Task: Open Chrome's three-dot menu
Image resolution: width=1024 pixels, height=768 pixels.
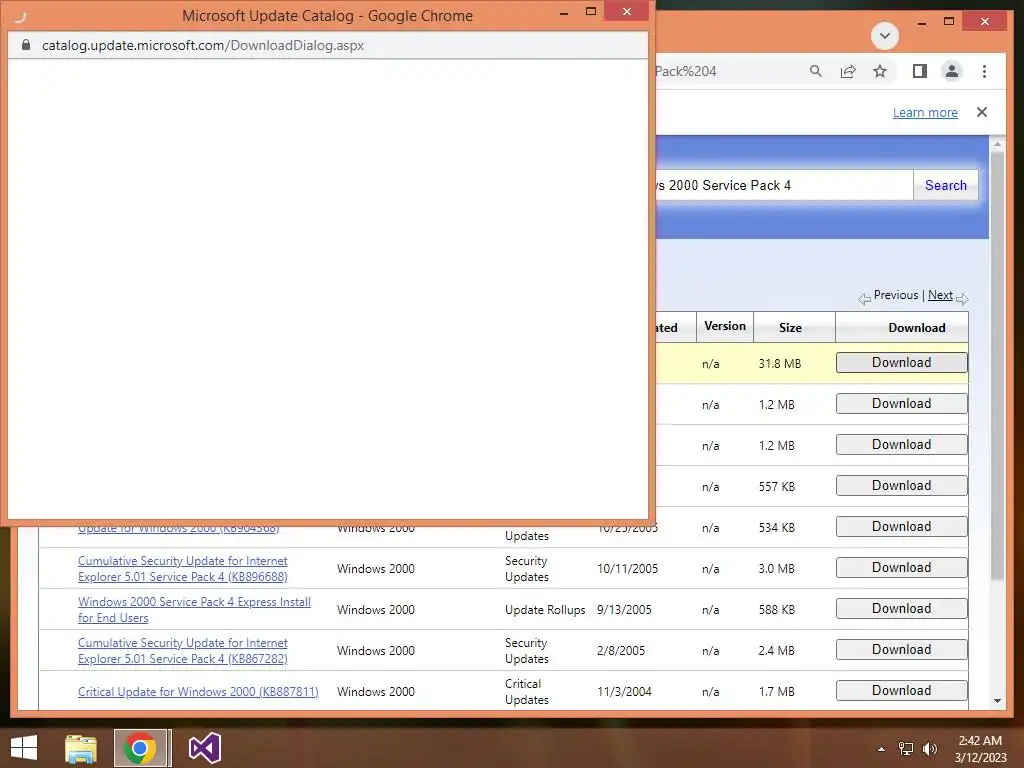Action: tap(984, 71)
